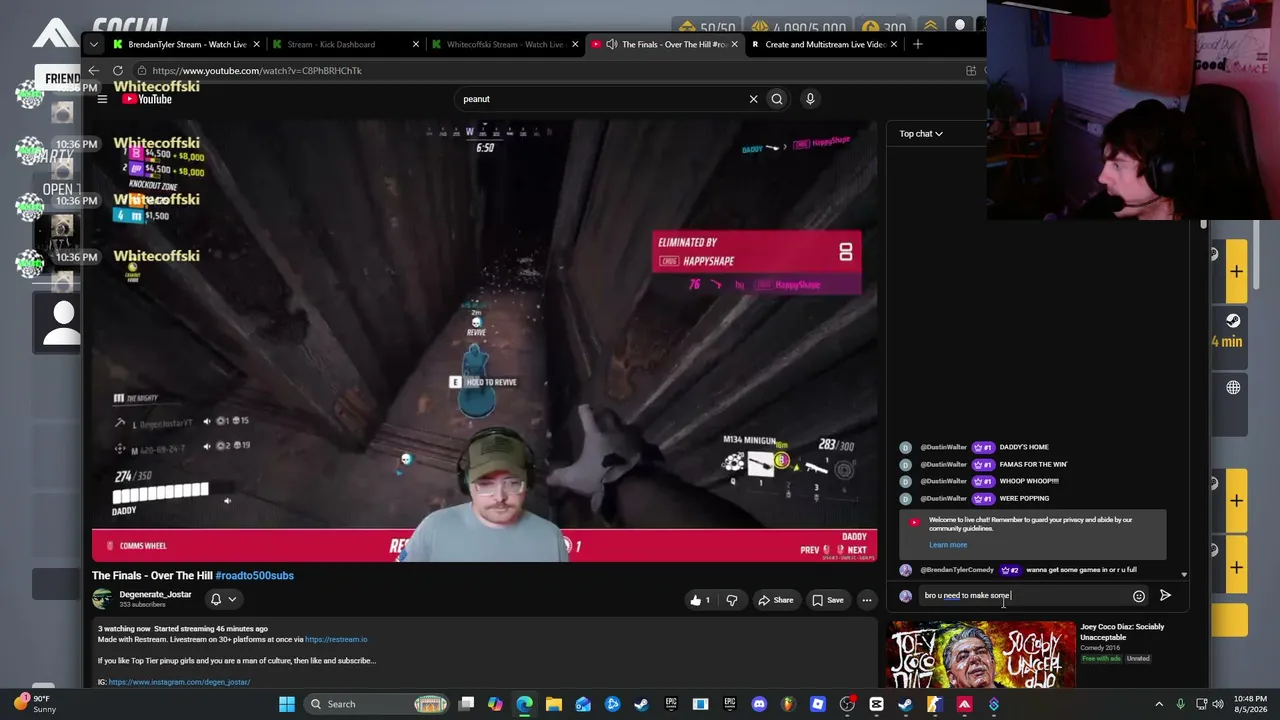Image resolution: width=1280 pixels, height=720 pixels.
Task: Close The Finals YouTube tab
Action: click(735, 44)
